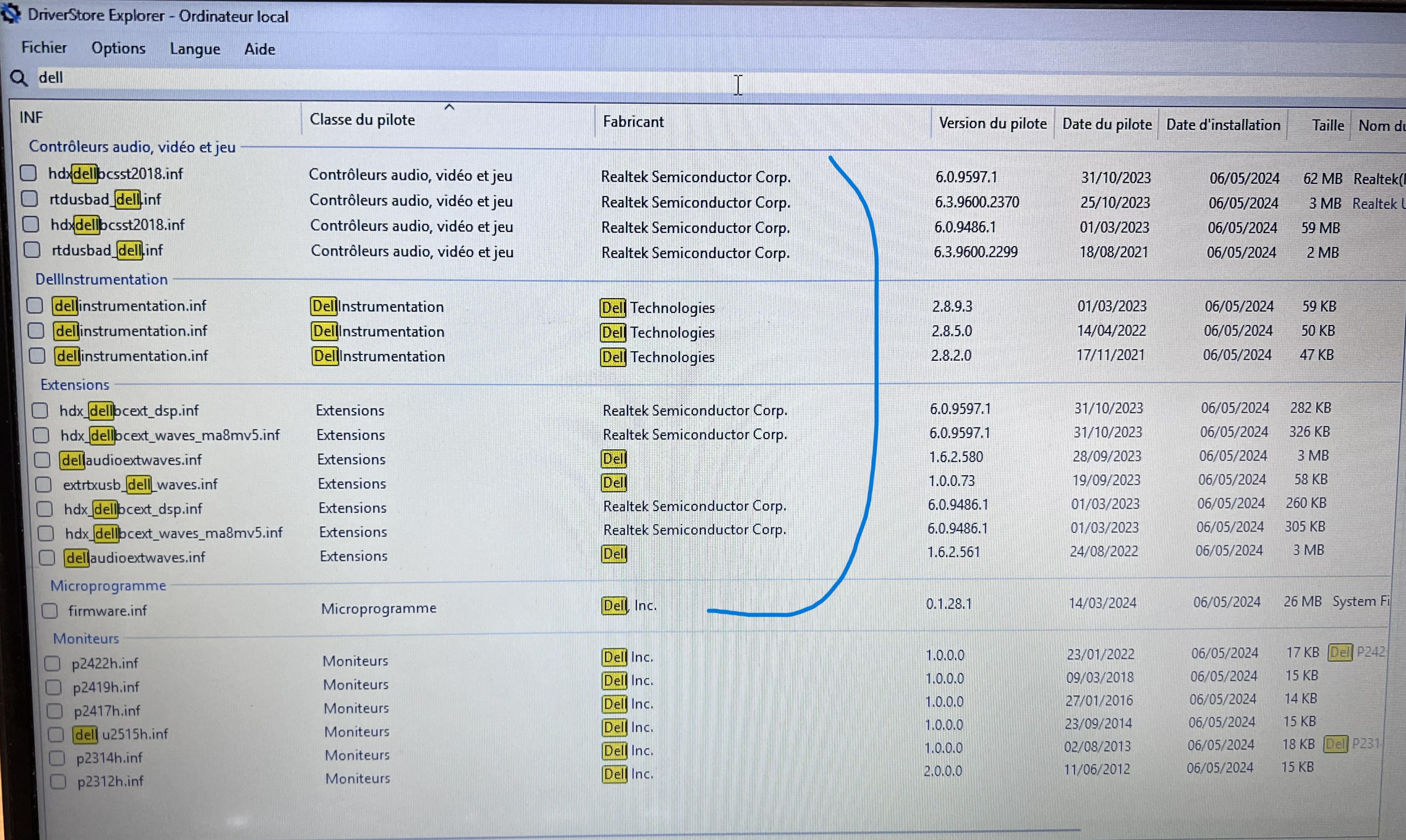Tick the p2422h.inf monitor driver checkbox

pyautogui.click(x=52, y=663)
